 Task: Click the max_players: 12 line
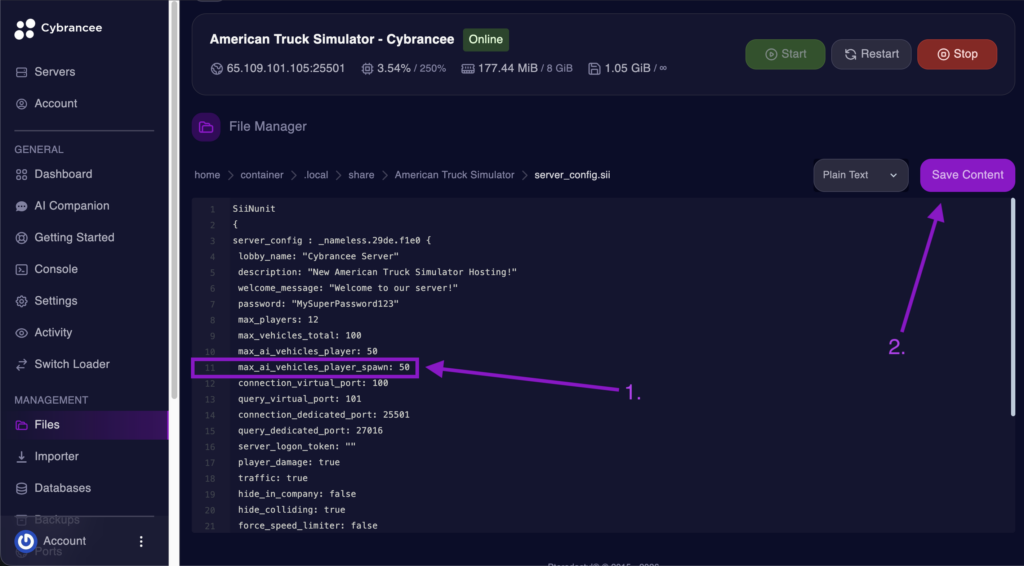point(278,320)
